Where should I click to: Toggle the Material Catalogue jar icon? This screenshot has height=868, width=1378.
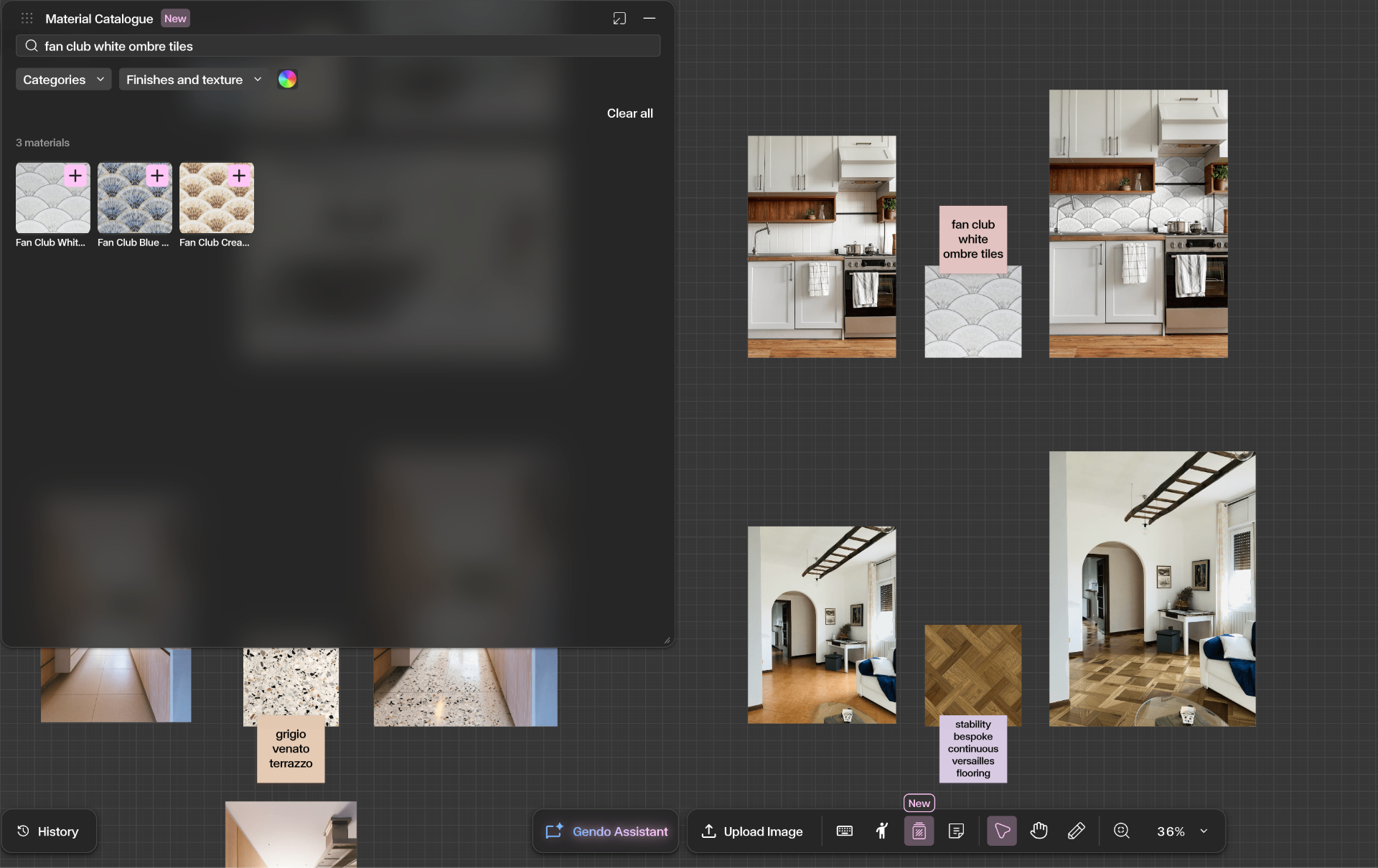click(919, 831)
